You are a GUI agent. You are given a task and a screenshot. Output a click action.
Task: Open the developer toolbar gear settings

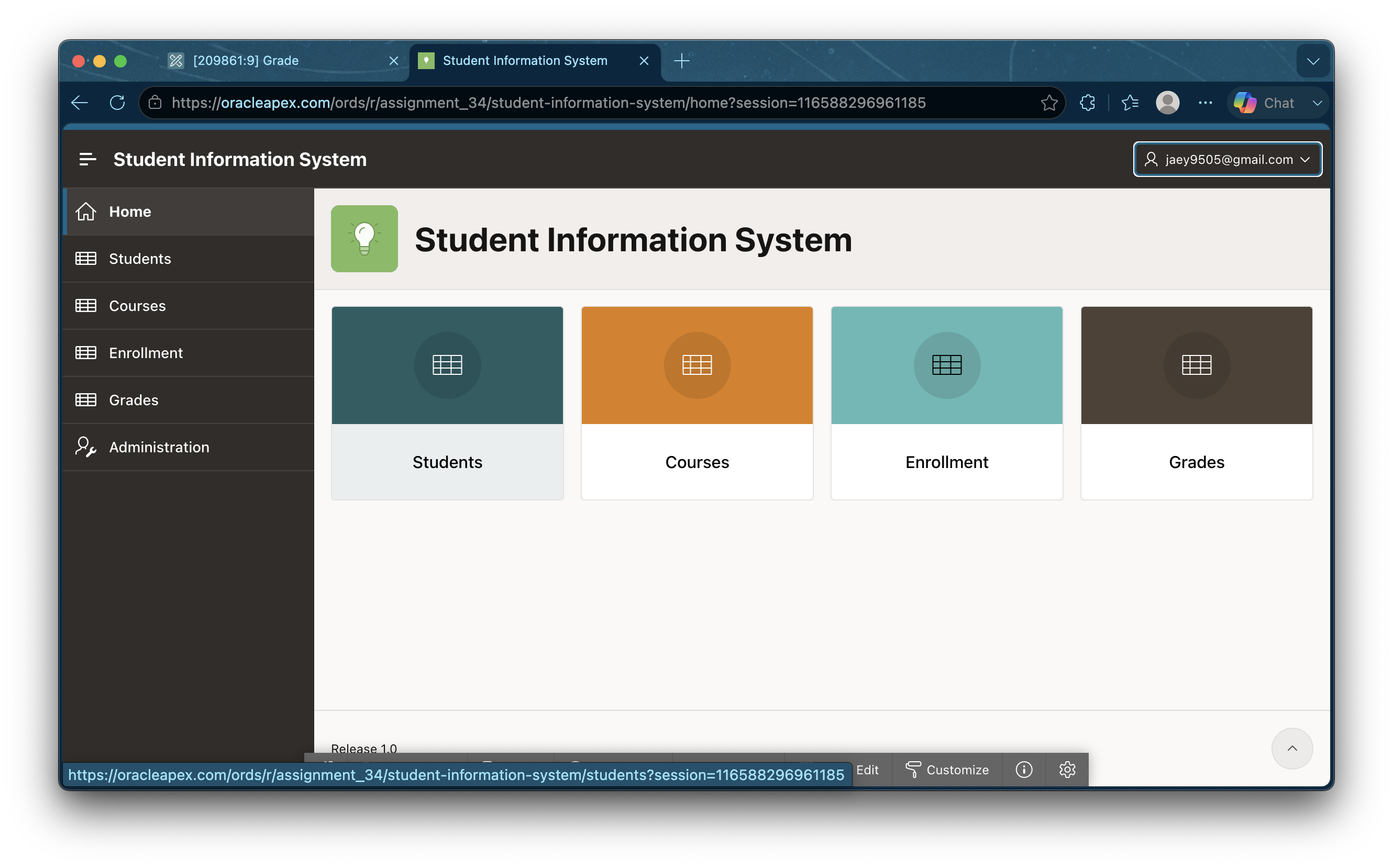1067,769
